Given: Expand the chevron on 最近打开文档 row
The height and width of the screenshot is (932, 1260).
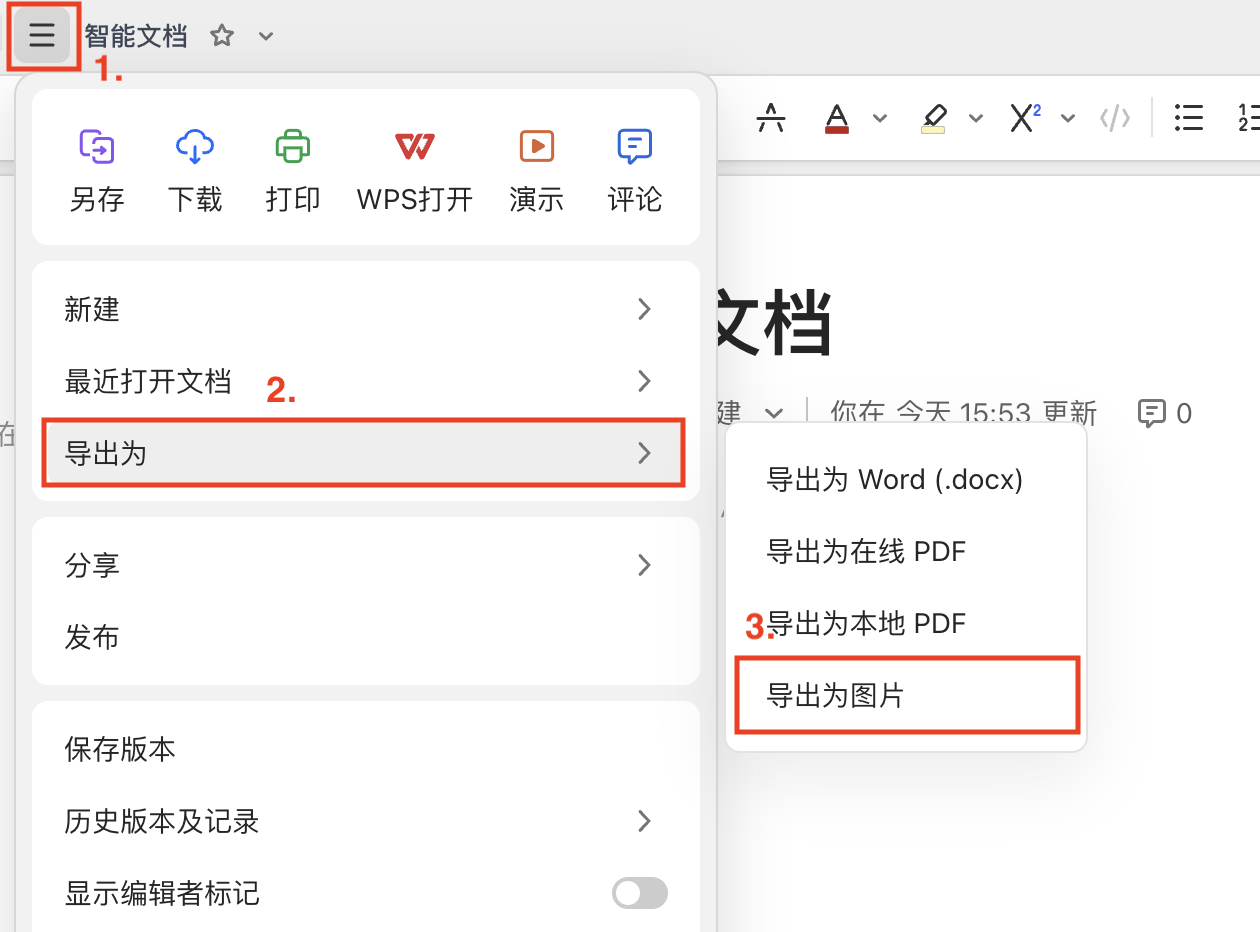Looking at the screenshot, I should pos(645,381).
